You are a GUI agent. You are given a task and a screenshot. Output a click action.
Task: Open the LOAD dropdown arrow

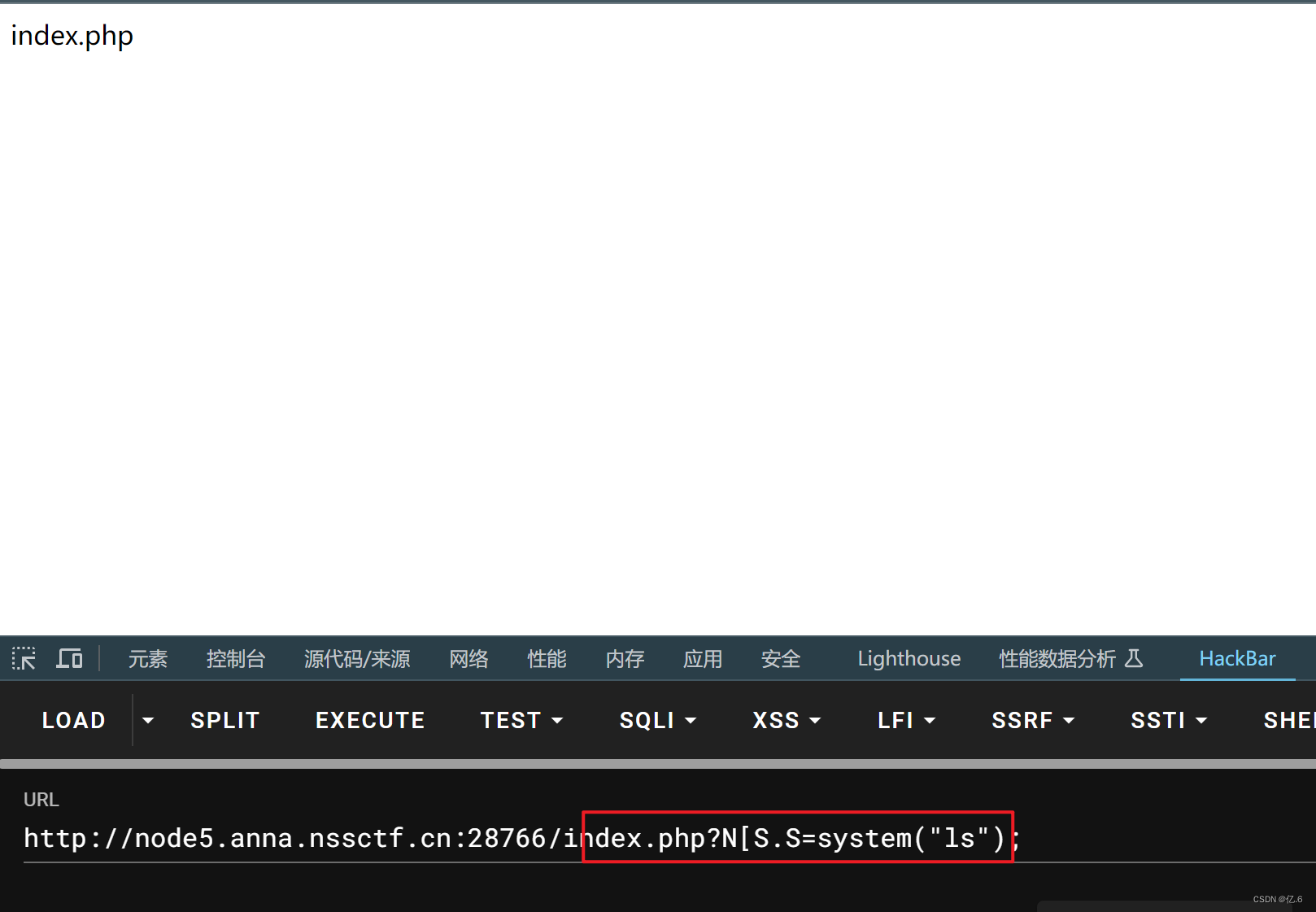147,719
